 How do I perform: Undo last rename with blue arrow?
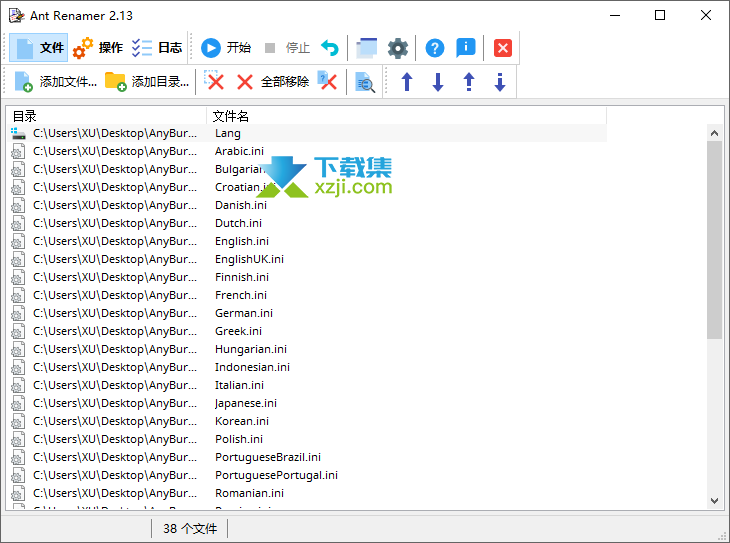coord(330,48)
